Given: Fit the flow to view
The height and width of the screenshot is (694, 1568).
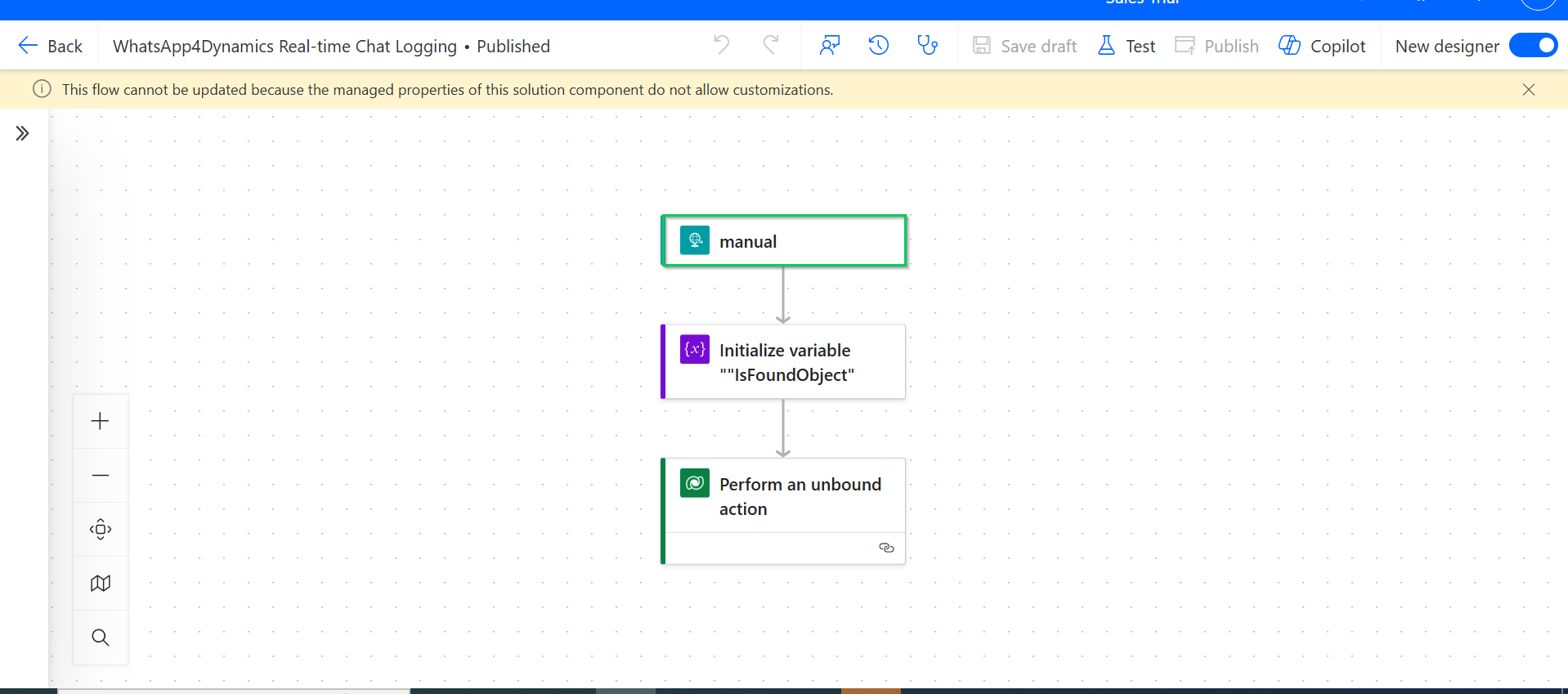Looking at the screenshot, I should tap(101, 529).
